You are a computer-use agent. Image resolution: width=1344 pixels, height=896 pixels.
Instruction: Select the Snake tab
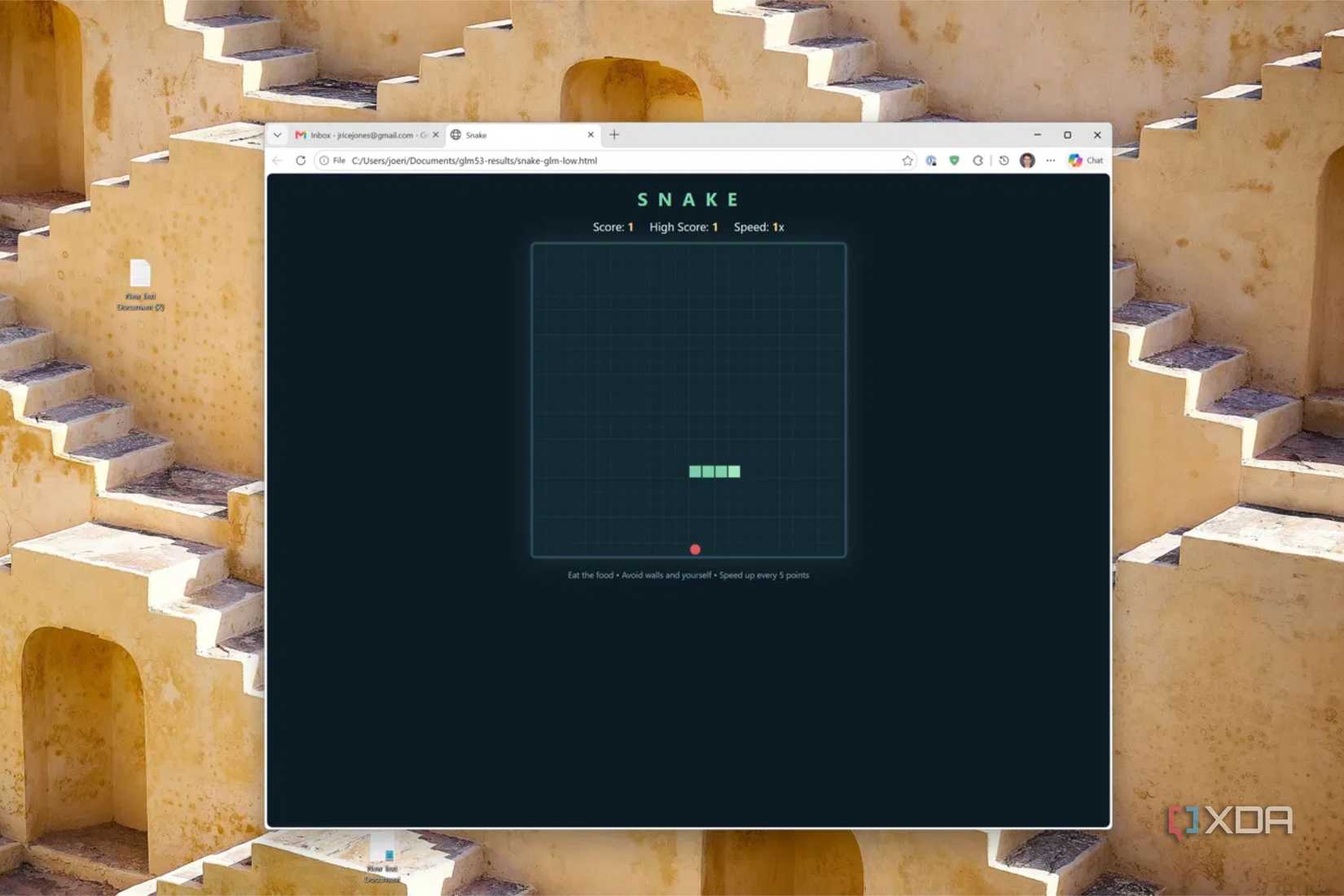pyautogui.click(x=522, y=134)
